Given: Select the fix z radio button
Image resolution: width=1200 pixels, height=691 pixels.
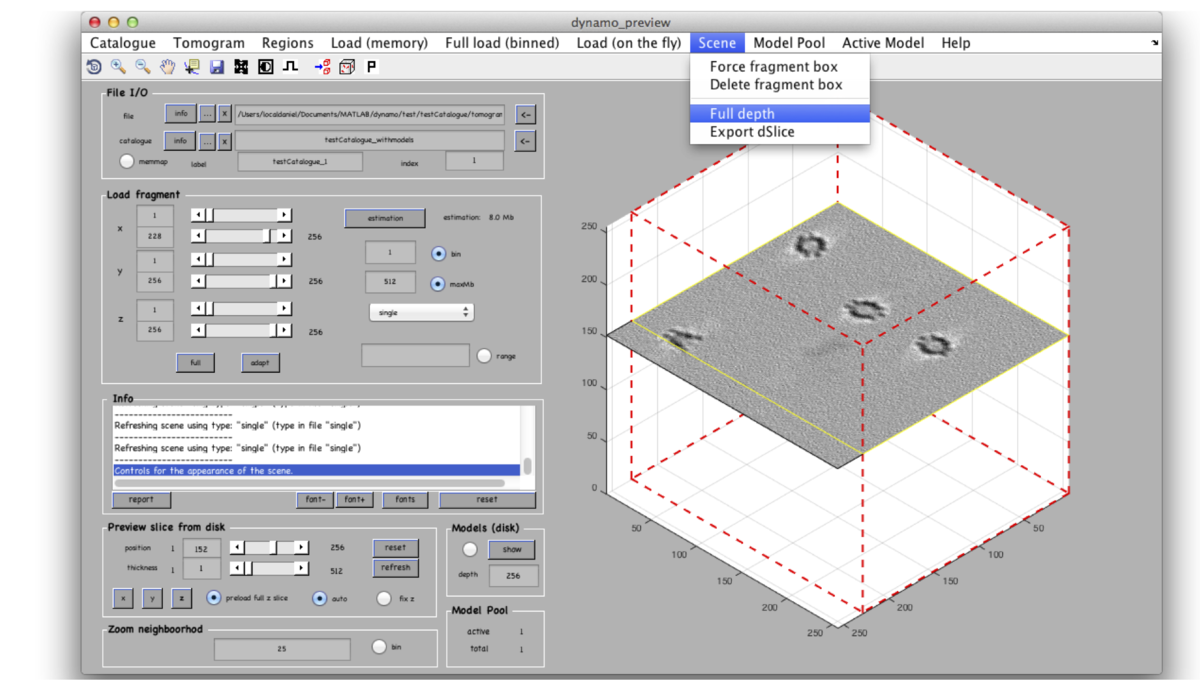Looking at the screenshot, I should point(384,598).
